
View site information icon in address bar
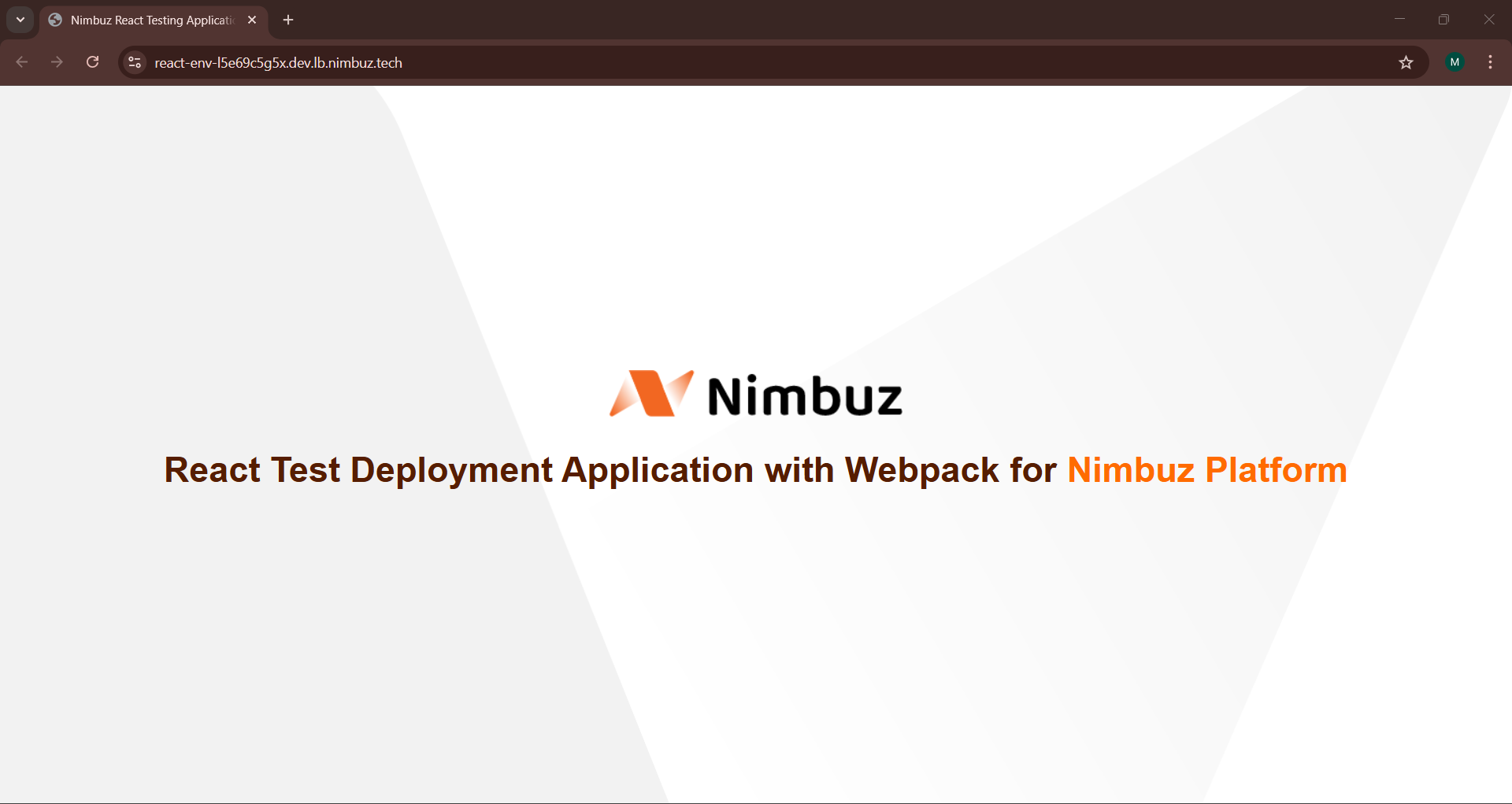(135, 62)
